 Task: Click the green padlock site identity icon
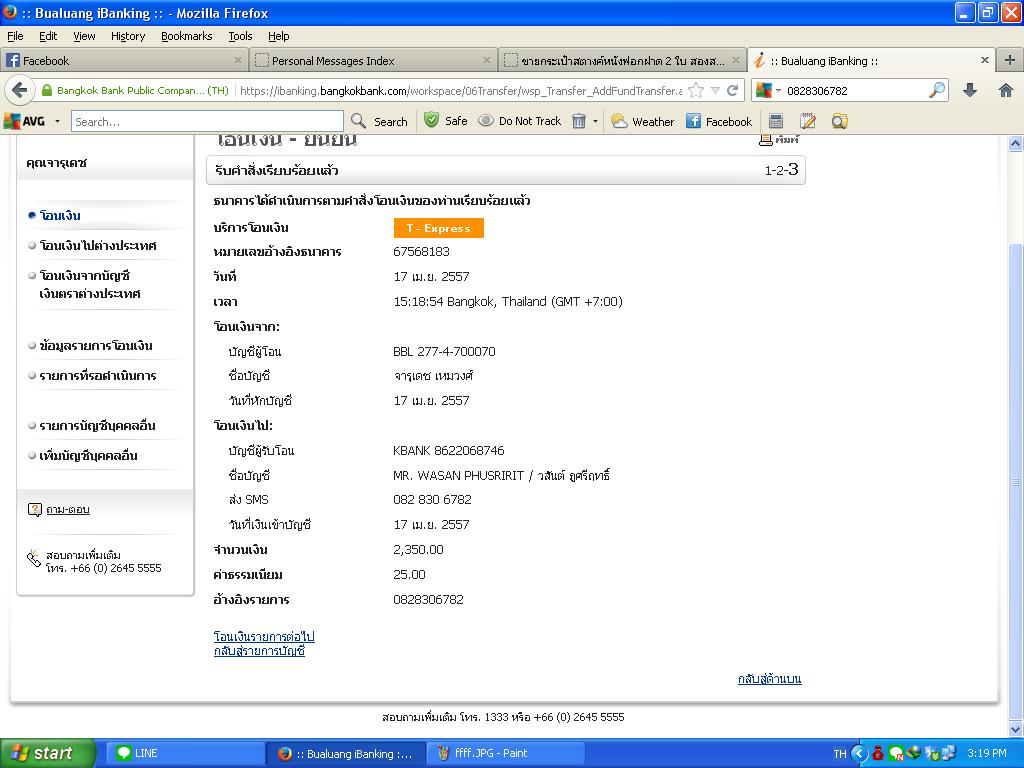47,90
